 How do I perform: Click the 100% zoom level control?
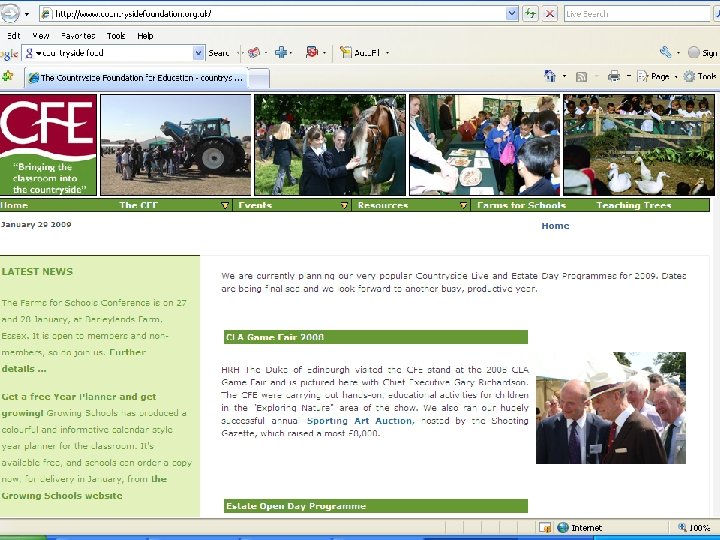click(694, 528)
